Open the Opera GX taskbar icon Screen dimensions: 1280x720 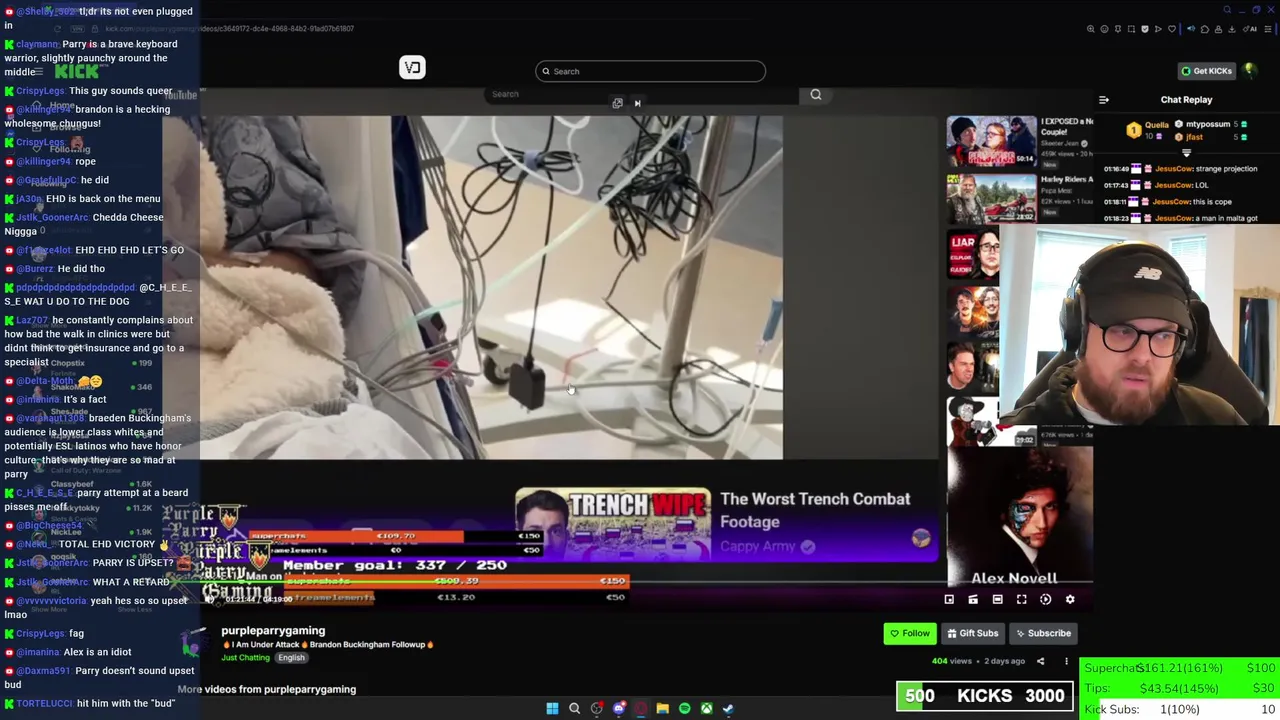[x=641, y=708]
